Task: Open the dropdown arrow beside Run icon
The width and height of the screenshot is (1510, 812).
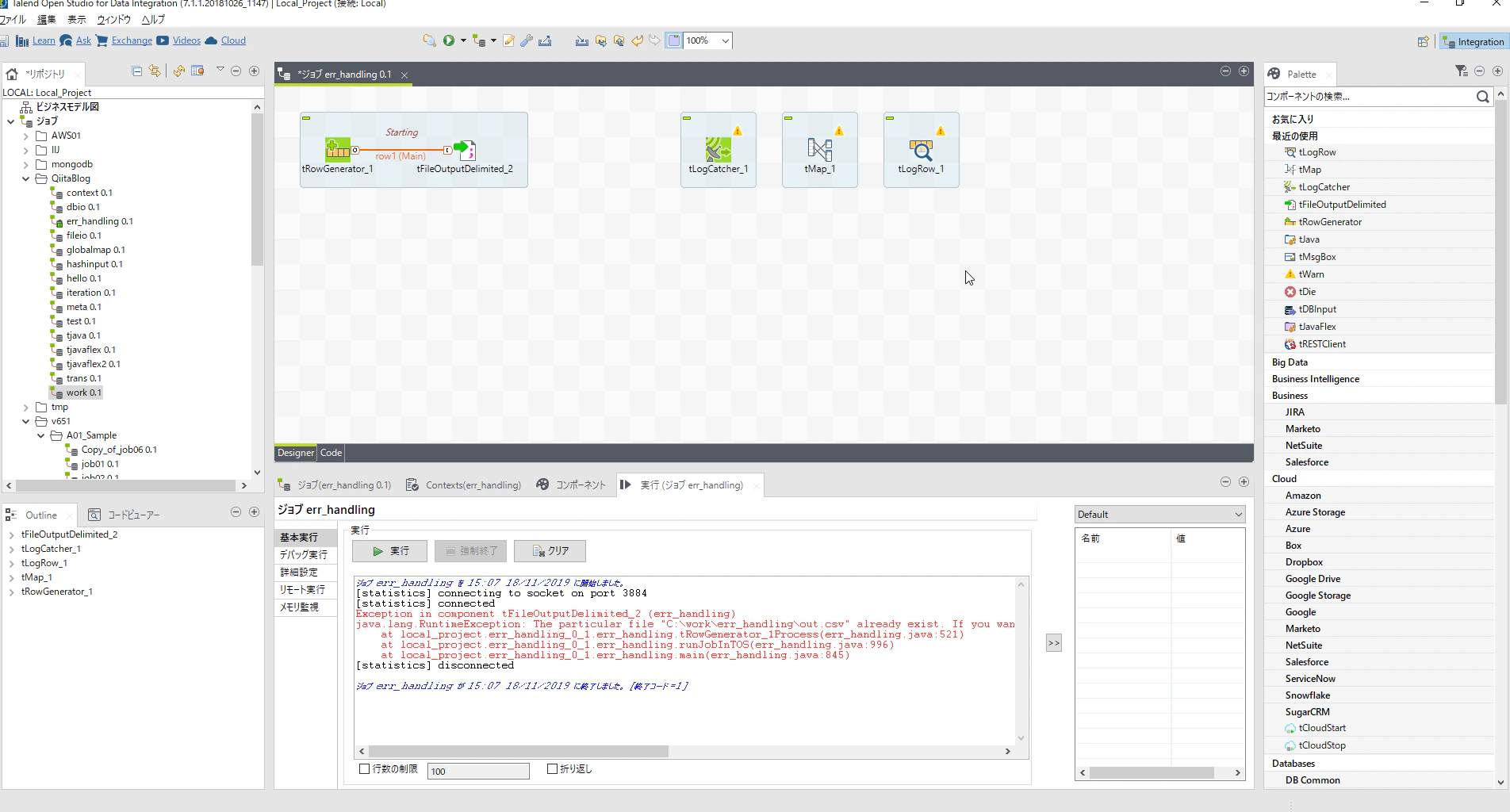Action: point(463,40)
